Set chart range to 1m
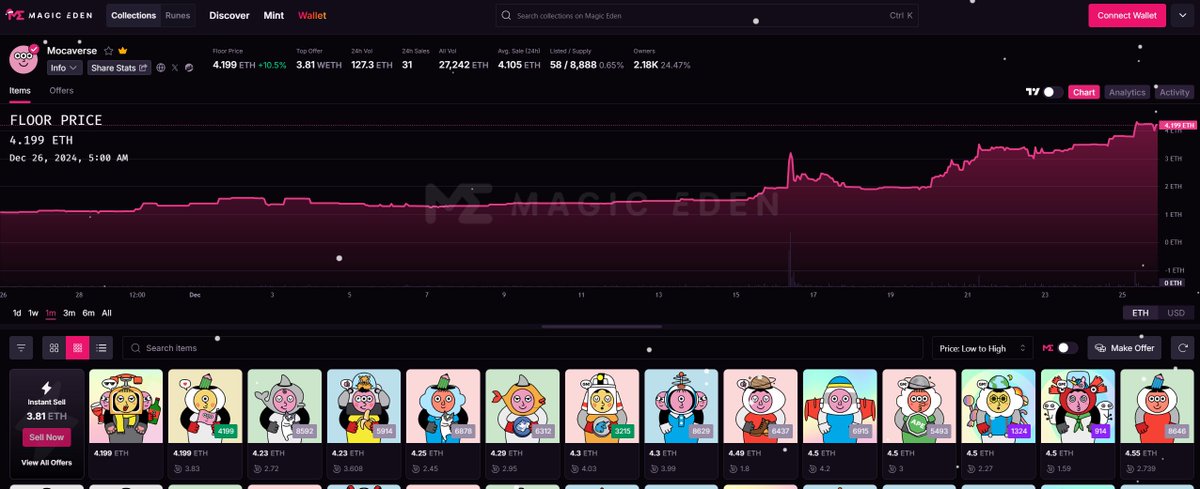Image resolution: width=1200 pixels, height=489 pixels. coord(51,313)
